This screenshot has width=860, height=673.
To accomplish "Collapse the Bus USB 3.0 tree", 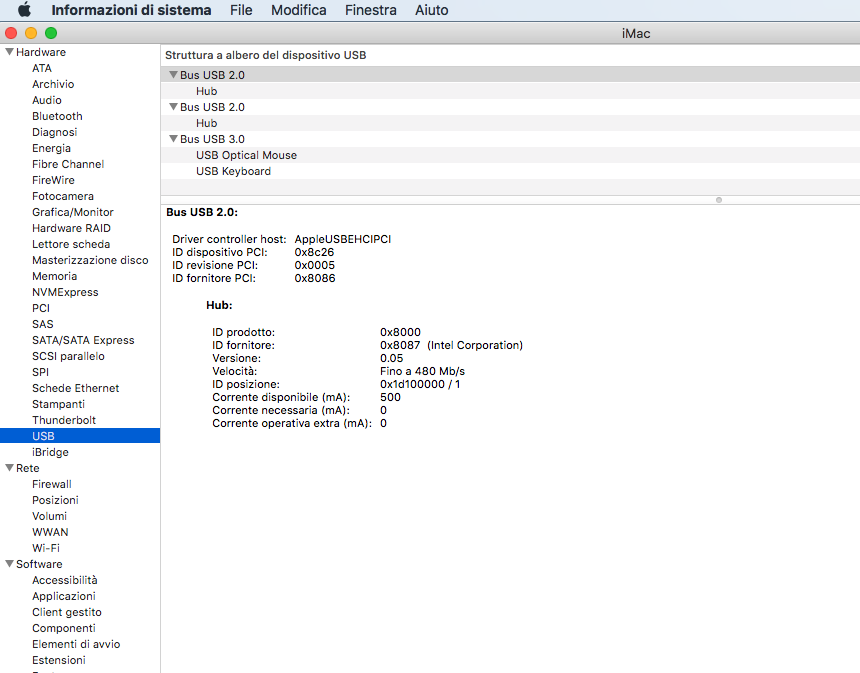I will pos(173,139).
